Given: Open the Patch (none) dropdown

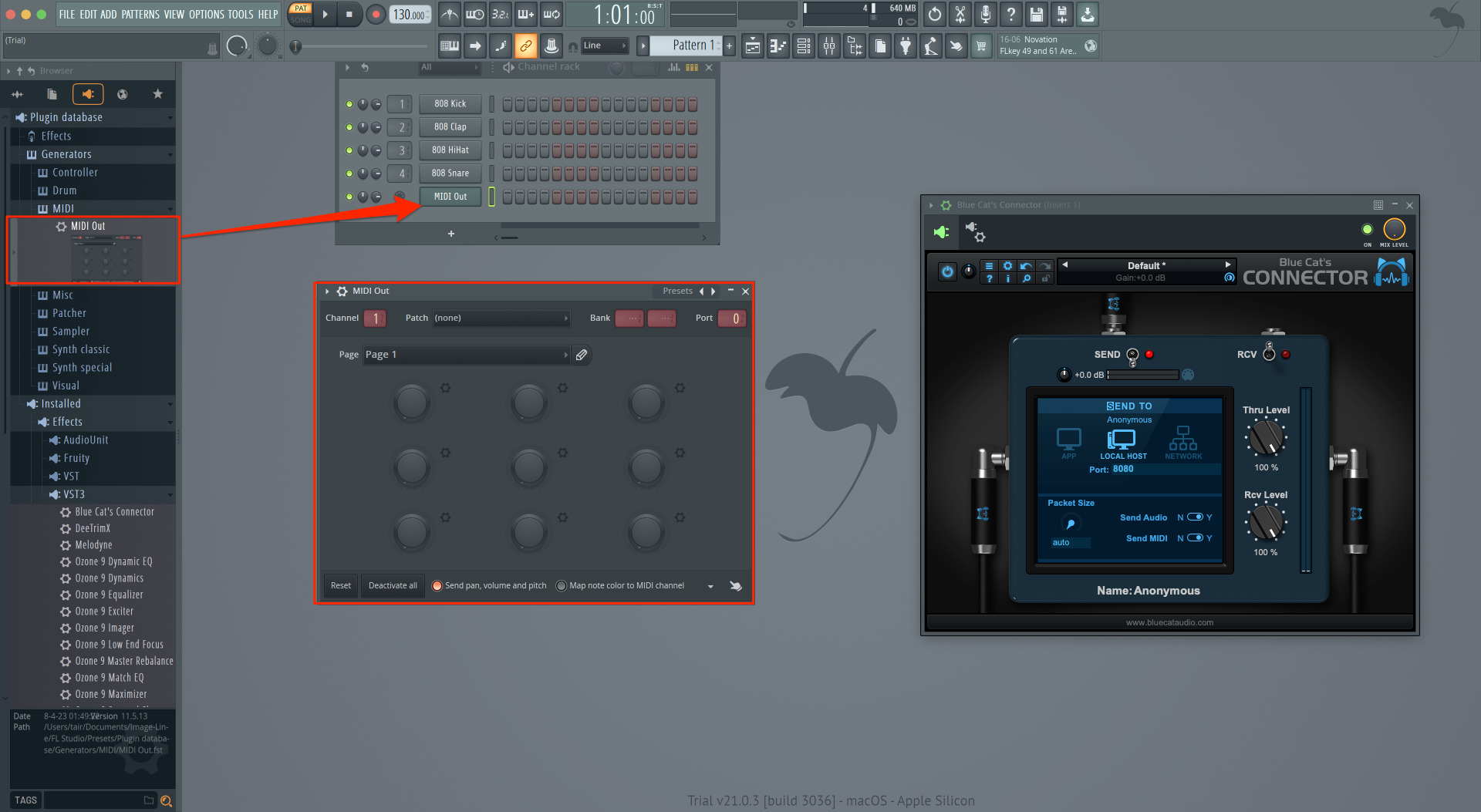Looking at the screenshot, I should tap(501, 318).
